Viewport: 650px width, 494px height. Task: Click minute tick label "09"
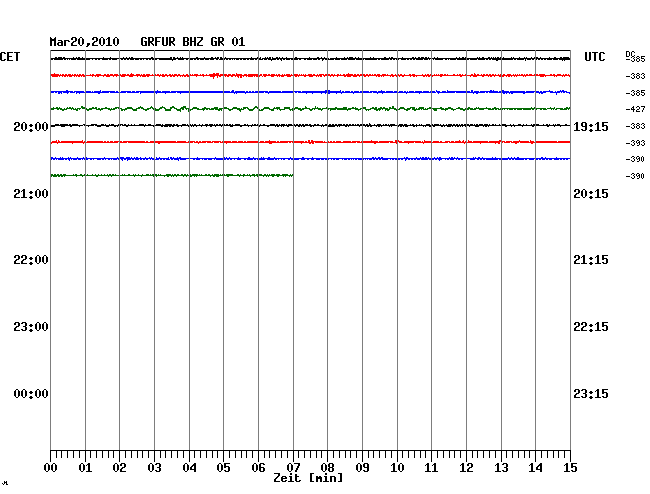point(362,468)
